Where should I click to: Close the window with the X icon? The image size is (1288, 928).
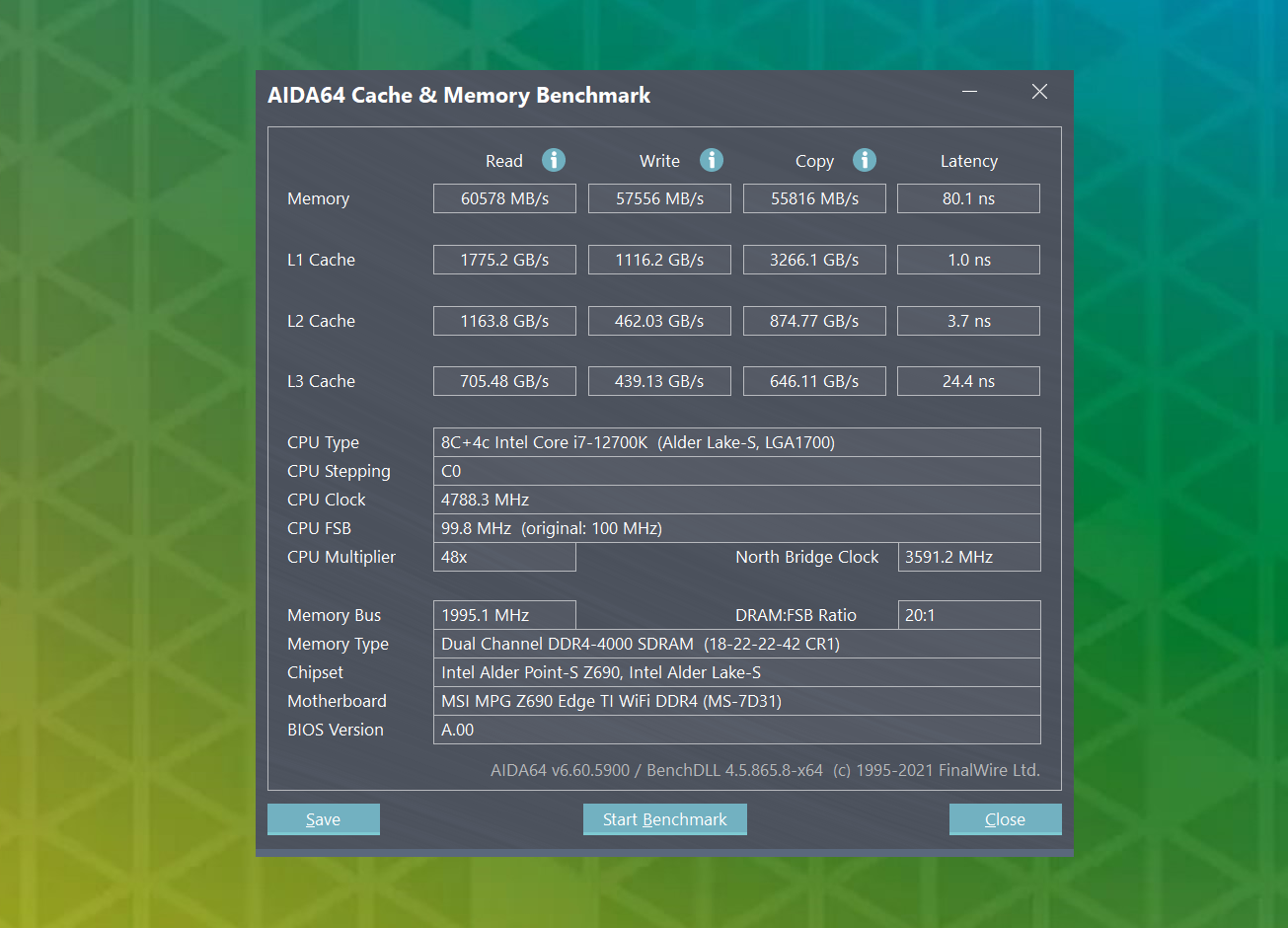click(1039, 92)
